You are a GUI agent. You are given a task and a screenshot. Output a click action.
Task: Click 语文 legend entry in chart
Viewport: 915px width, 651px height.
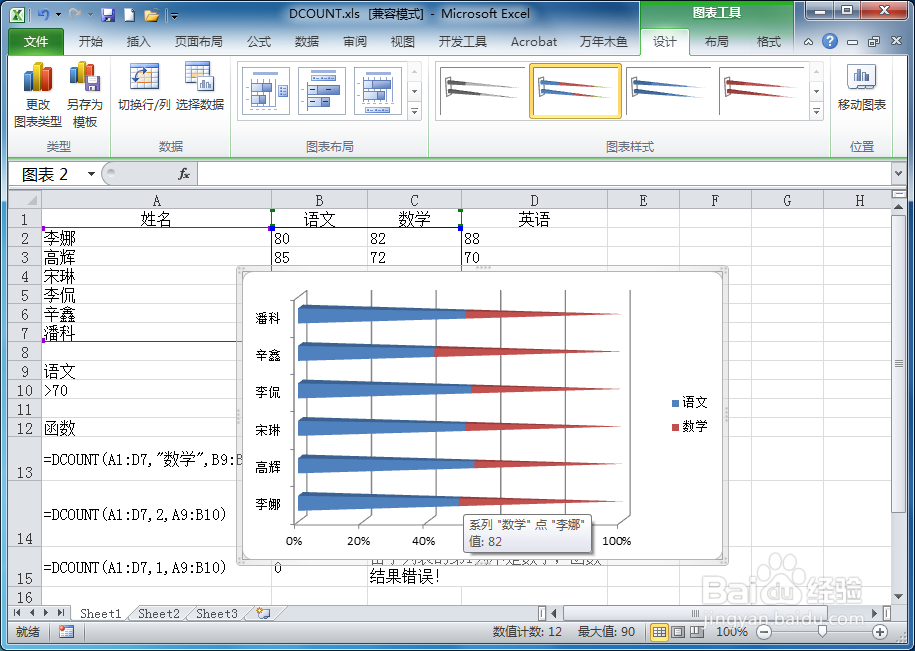(x=689, y=402)
